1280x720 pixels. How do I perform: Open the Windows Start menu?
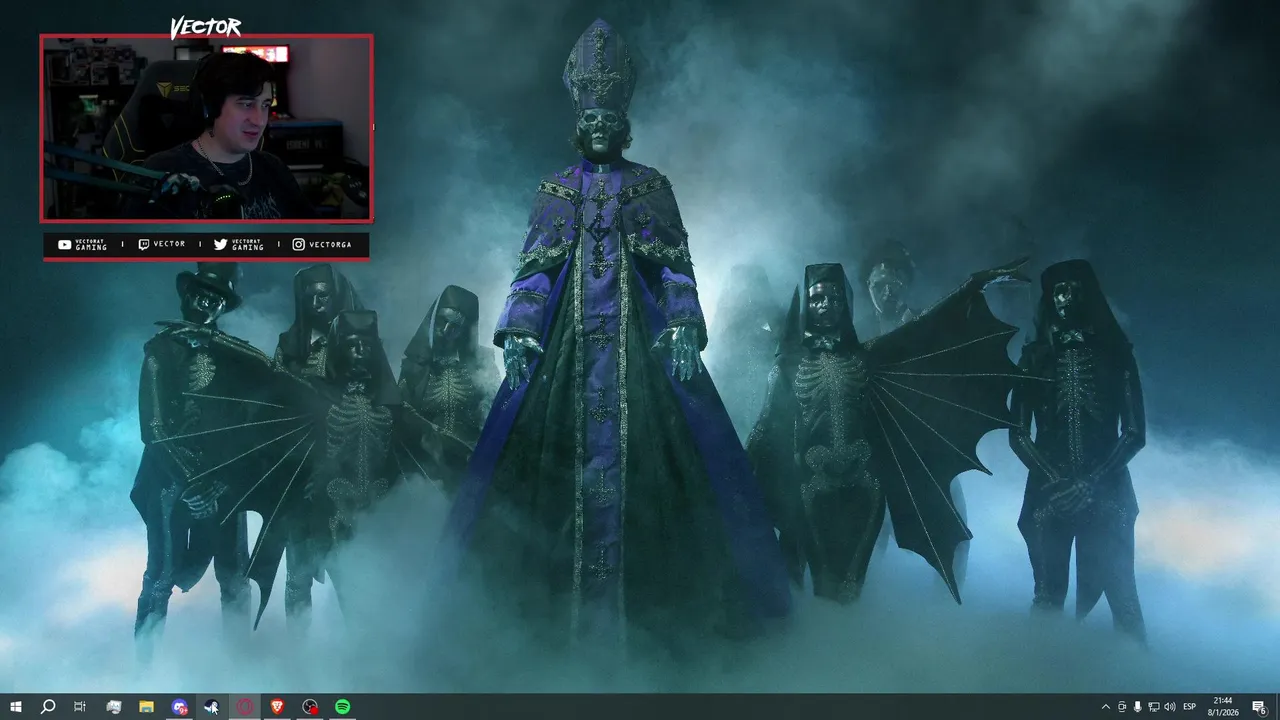pyautogui.click(x=16, y=707)
